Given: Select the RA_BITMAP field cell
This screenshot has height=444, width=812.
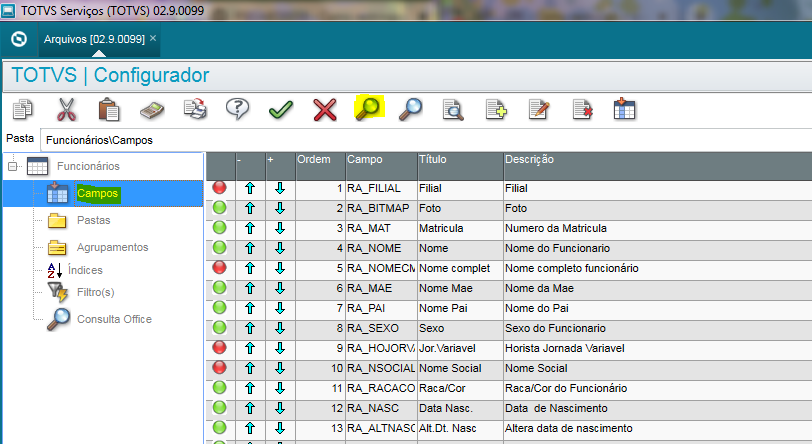Looking at the screenshot, I should click(x=381, y=208).
